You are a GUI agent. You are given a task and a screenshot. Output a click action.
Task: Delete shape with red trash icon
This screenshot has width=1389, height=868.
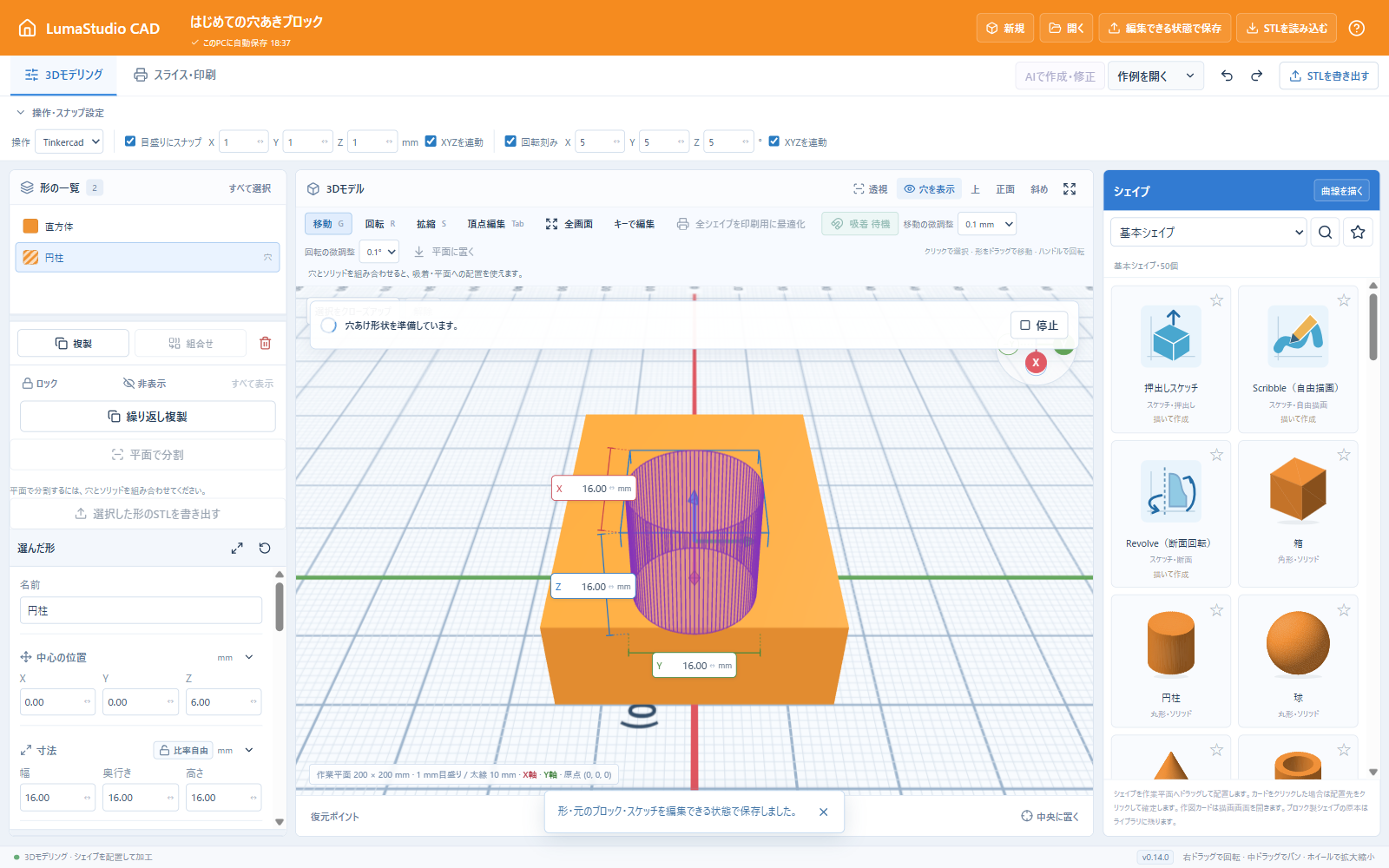[x=266, y=344]
